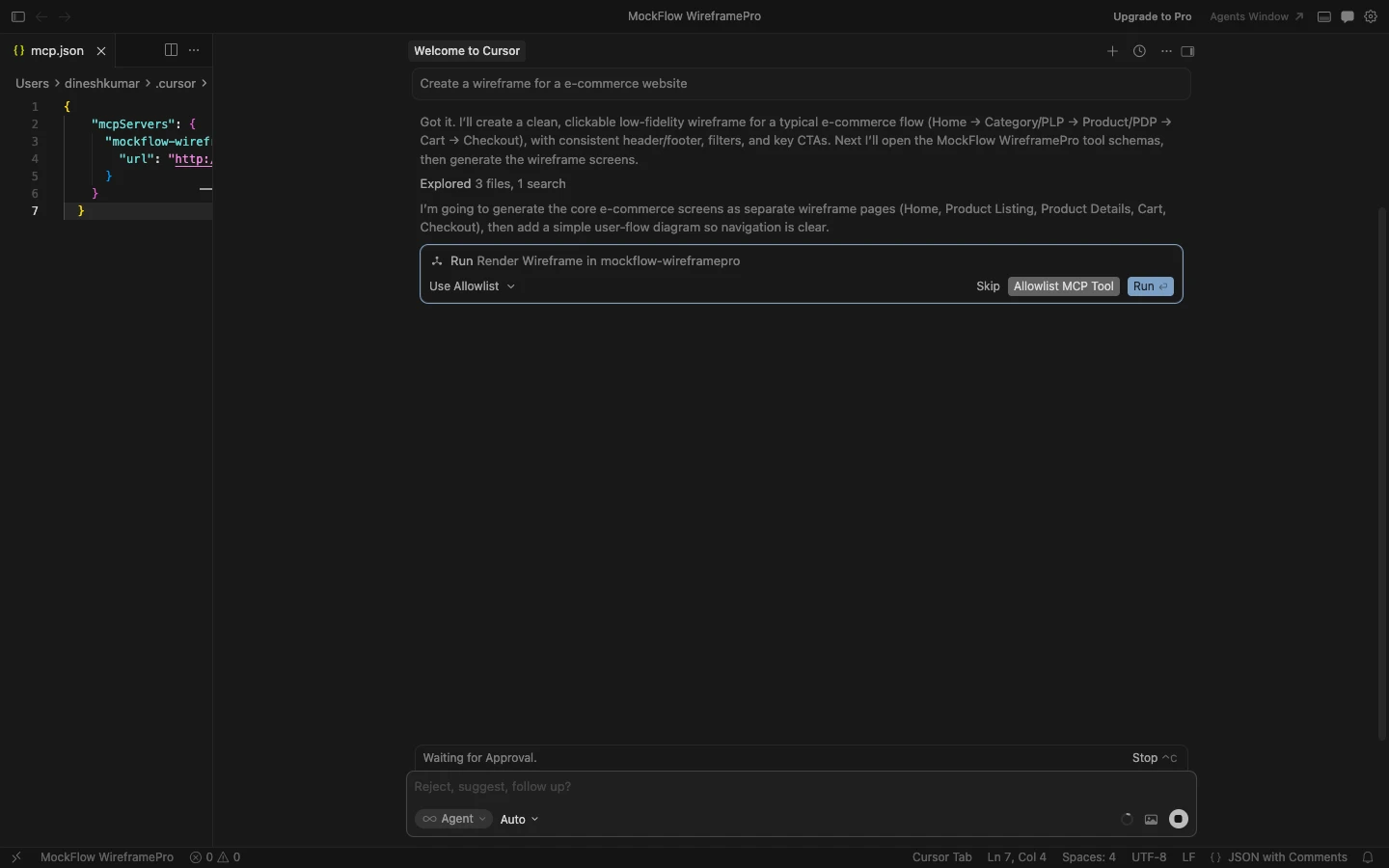Click Cursor Tab in status bar
The height and width of the screenshot is (868, 1389).
pyautogui.click(x=941, y=857)
